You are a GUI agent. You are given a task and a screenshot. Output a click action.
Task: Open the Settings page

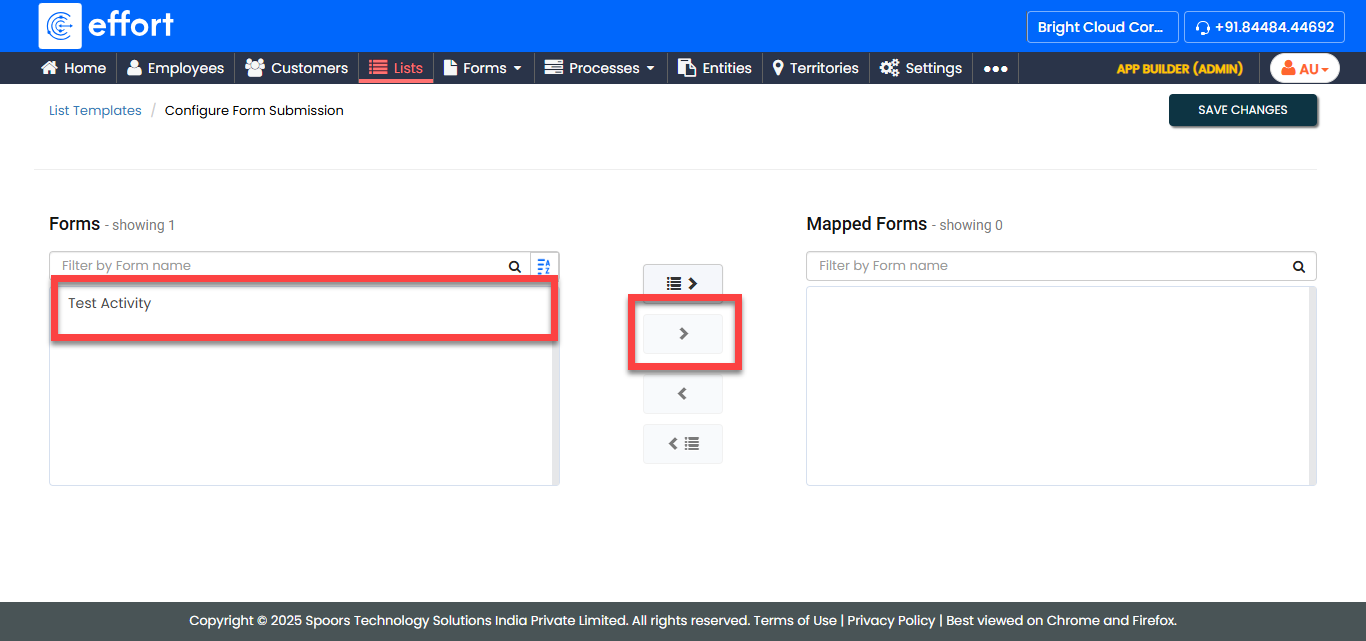pyautogui.click(x=921, y=68)
